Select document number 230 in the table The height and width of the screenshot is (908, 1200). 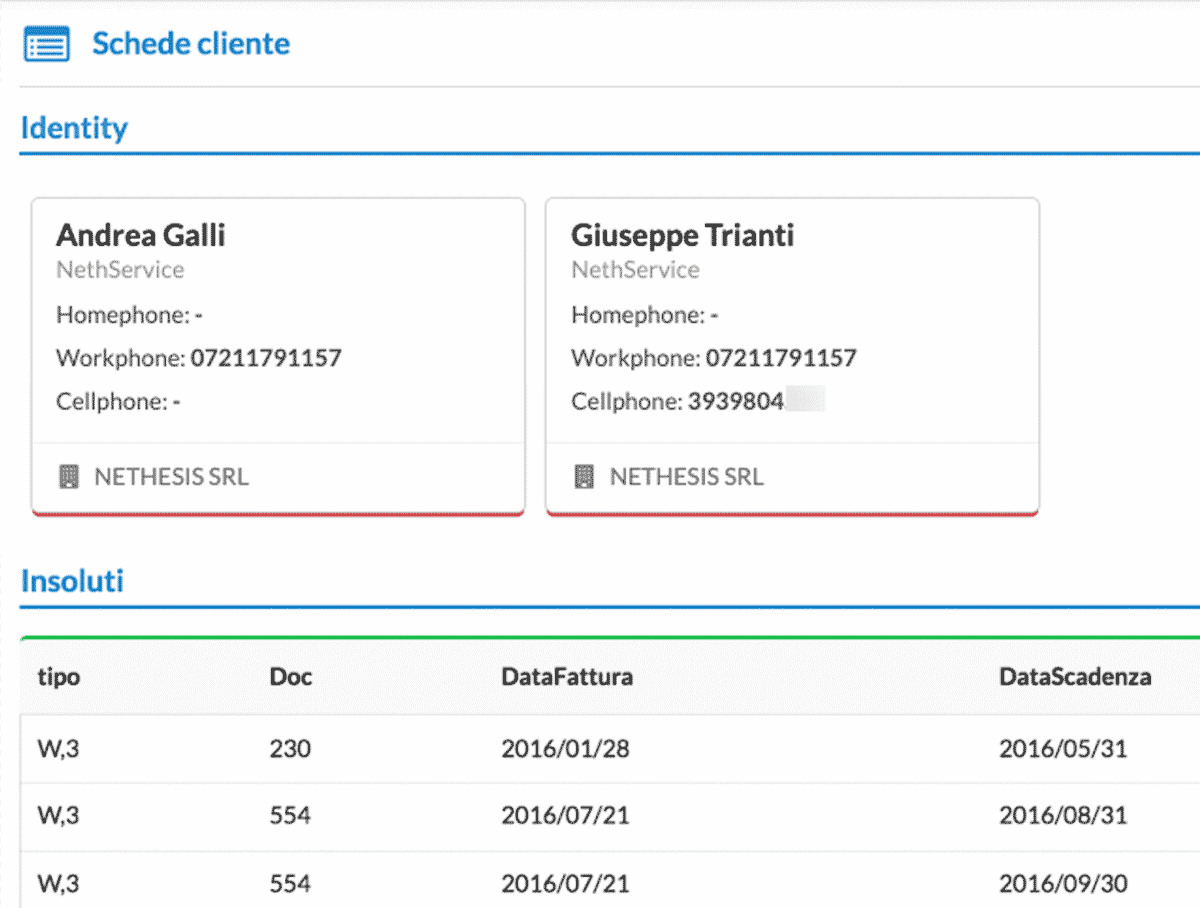(290, 748)
